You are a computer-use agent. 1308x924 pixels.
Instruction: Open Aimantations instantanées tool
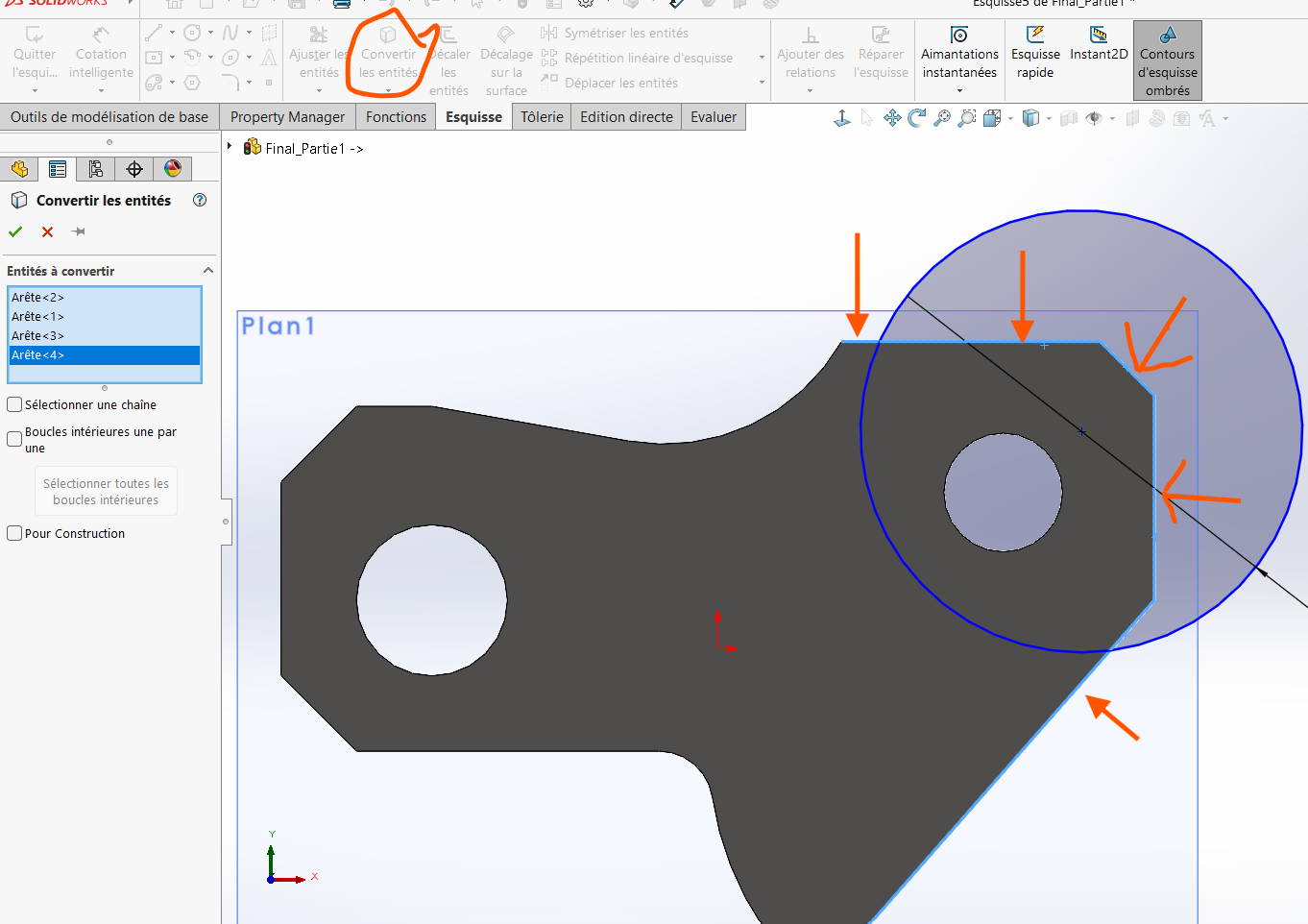pos(959,58)
